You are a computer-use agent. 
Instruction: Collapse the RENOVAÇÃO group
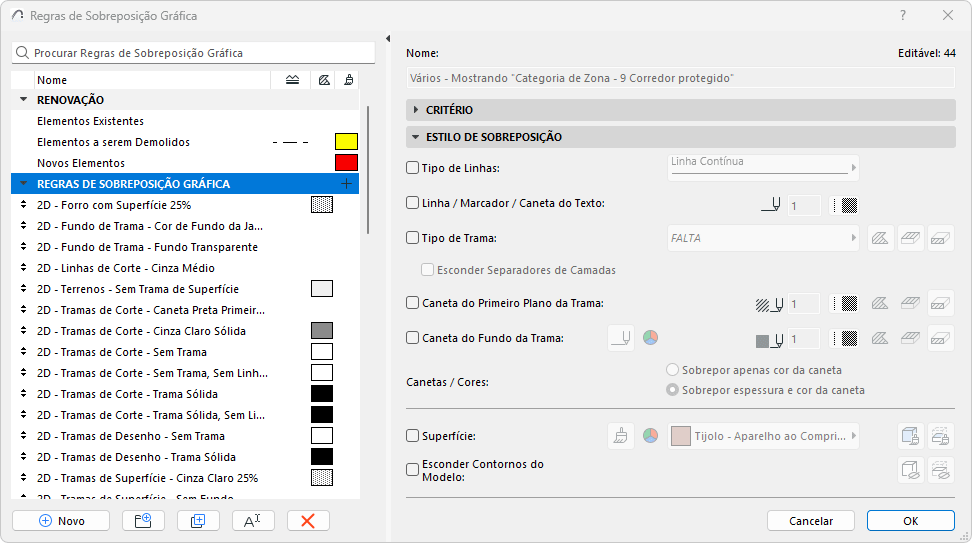(x=24, y=99)
